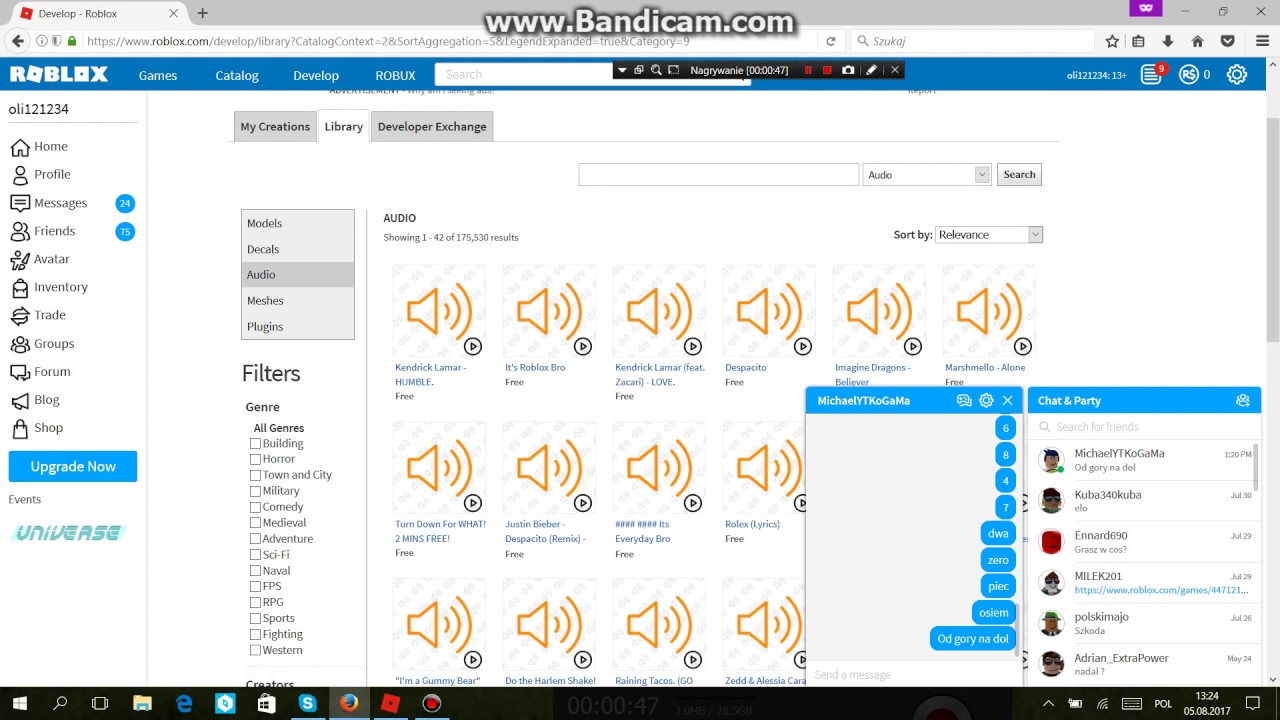Screen dimensions: 1280x720
Task: Open Friends in the sidebar
Action: (x=43, y=231)
